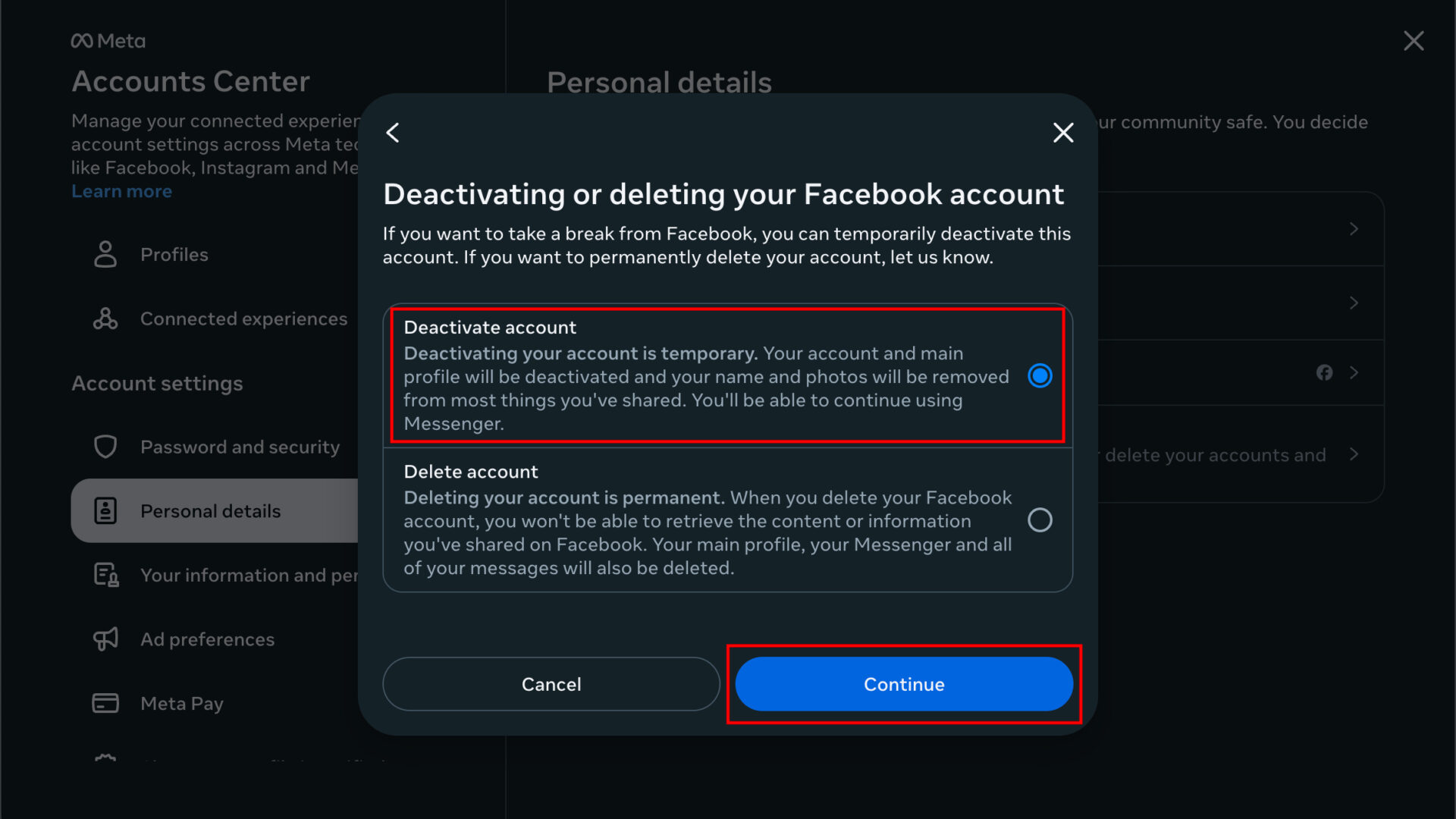Viewport: 1456px width, 819px height.
Task: Go back using the dialog back arrow
Action: [393, 132]
